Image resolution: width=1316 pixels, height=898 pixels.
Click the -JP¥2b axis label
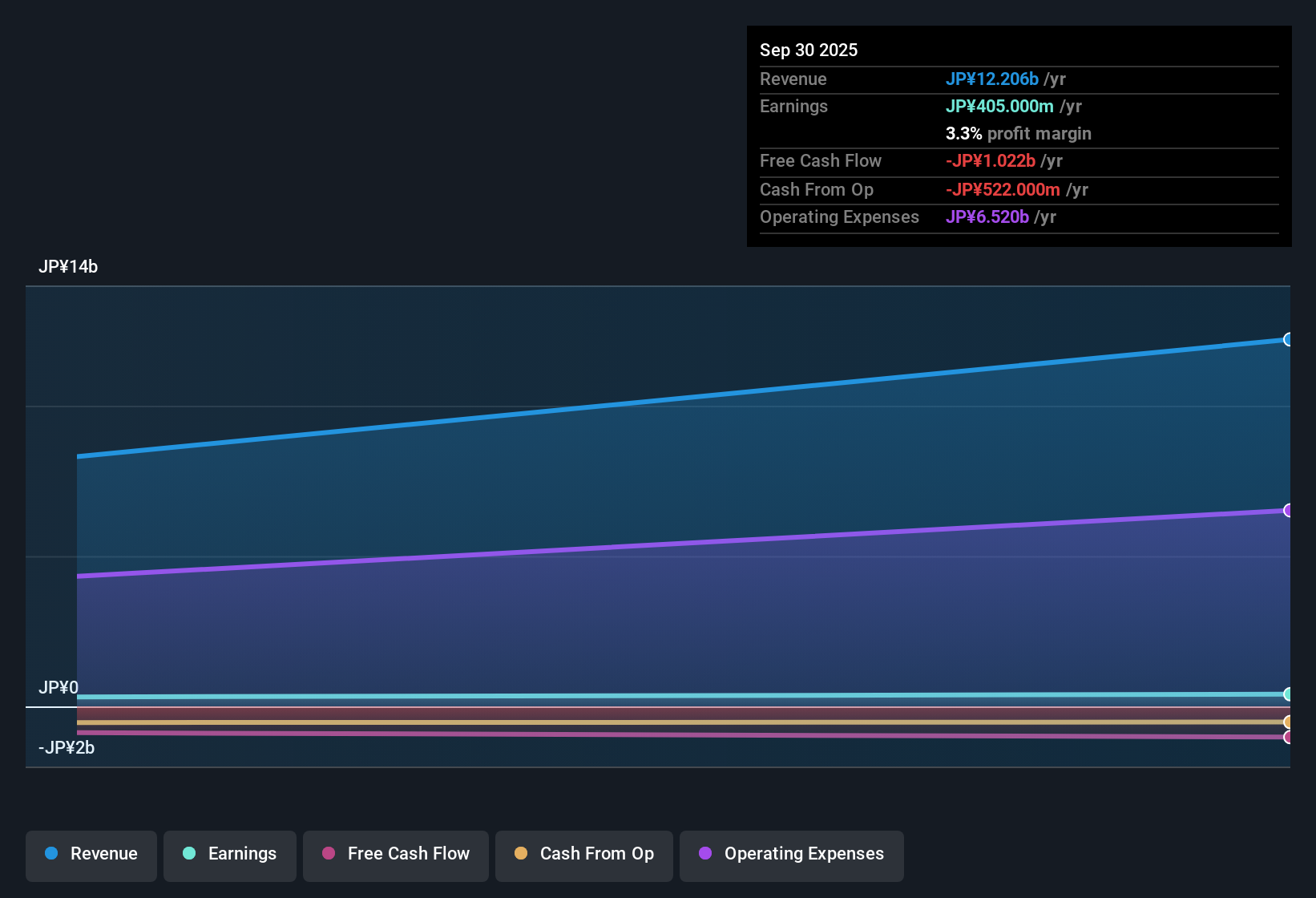pyautogui.click(x=67, y=747)
